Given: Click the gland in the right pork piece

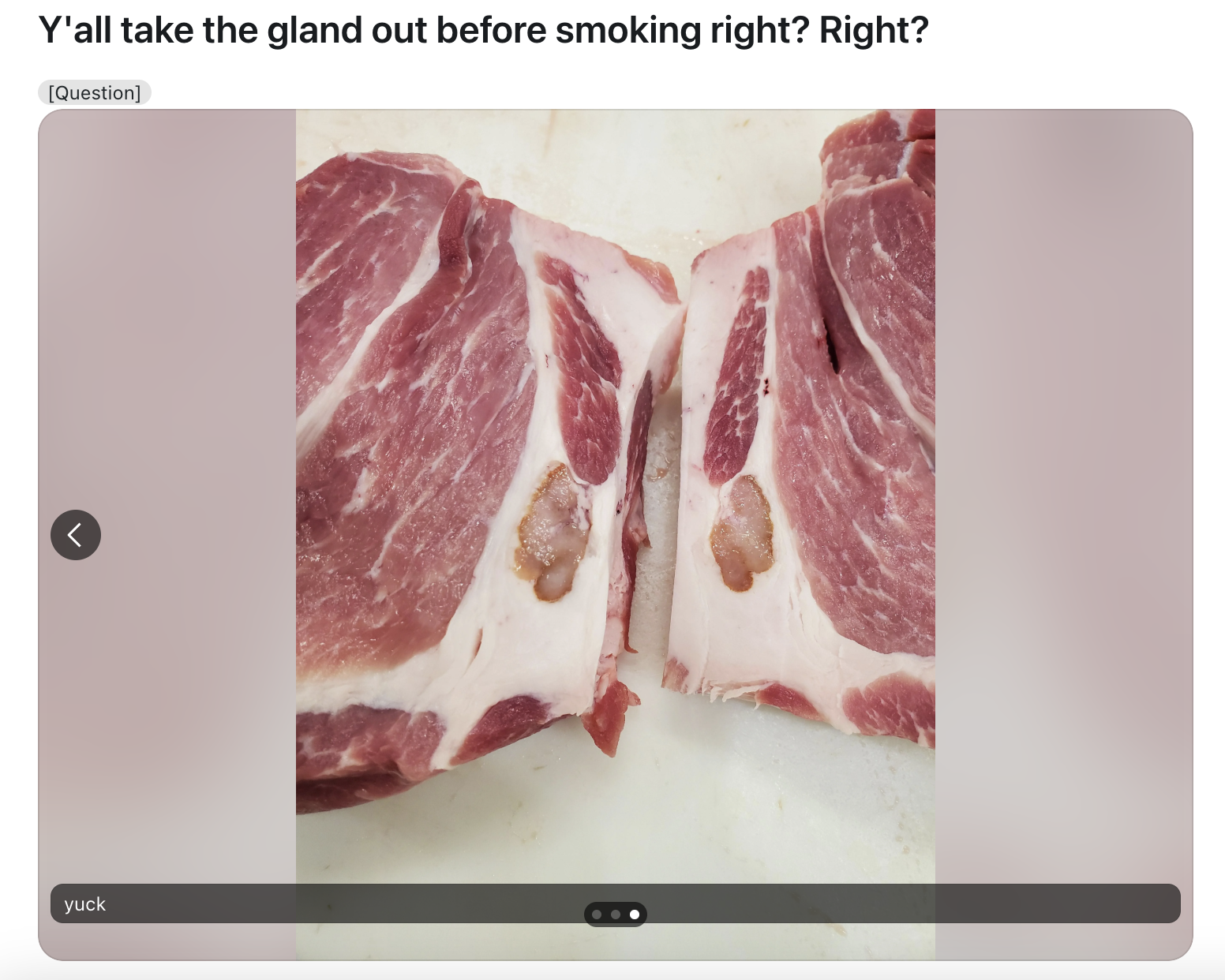Looking at the screenshot, I should pos(741,533).
